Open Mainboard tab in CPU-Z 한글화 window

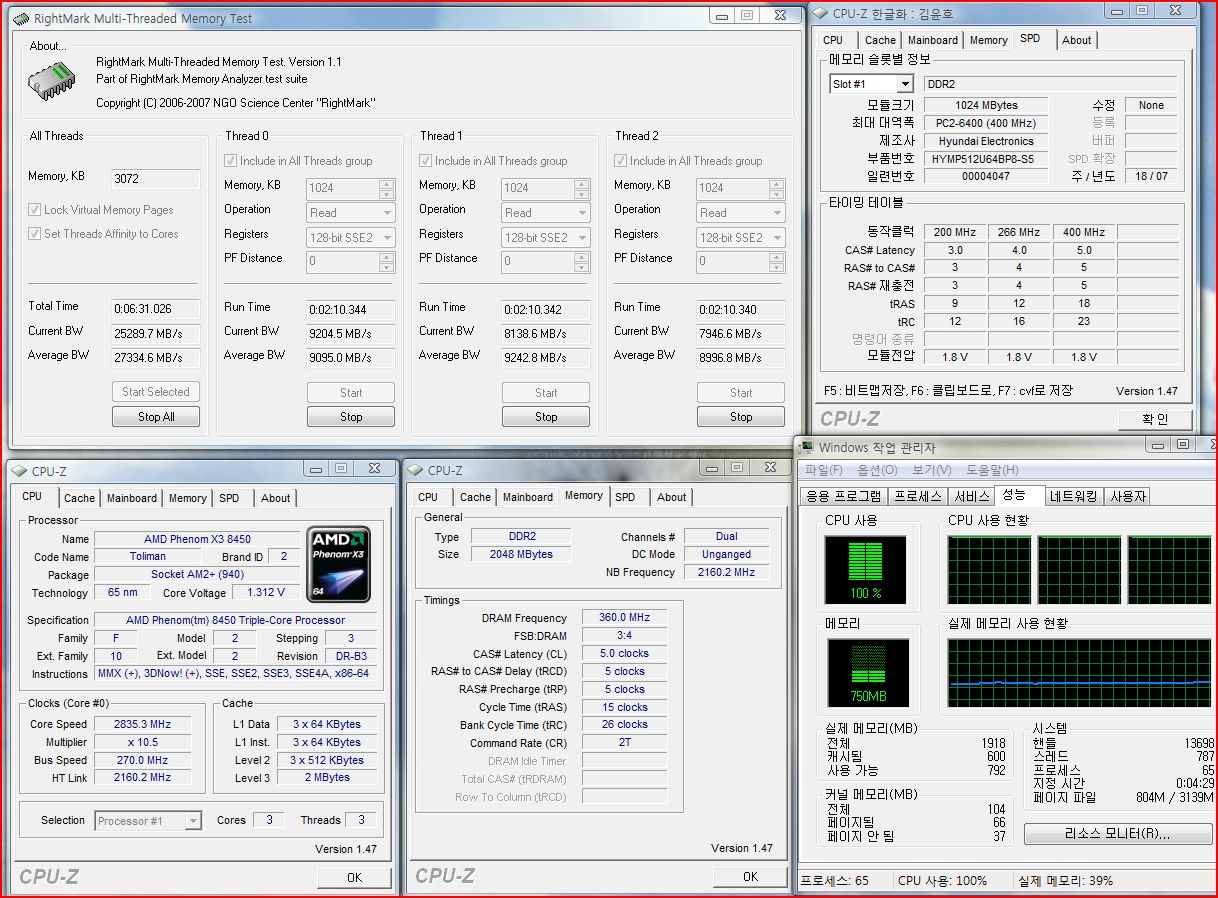click(x=933, y=40)
